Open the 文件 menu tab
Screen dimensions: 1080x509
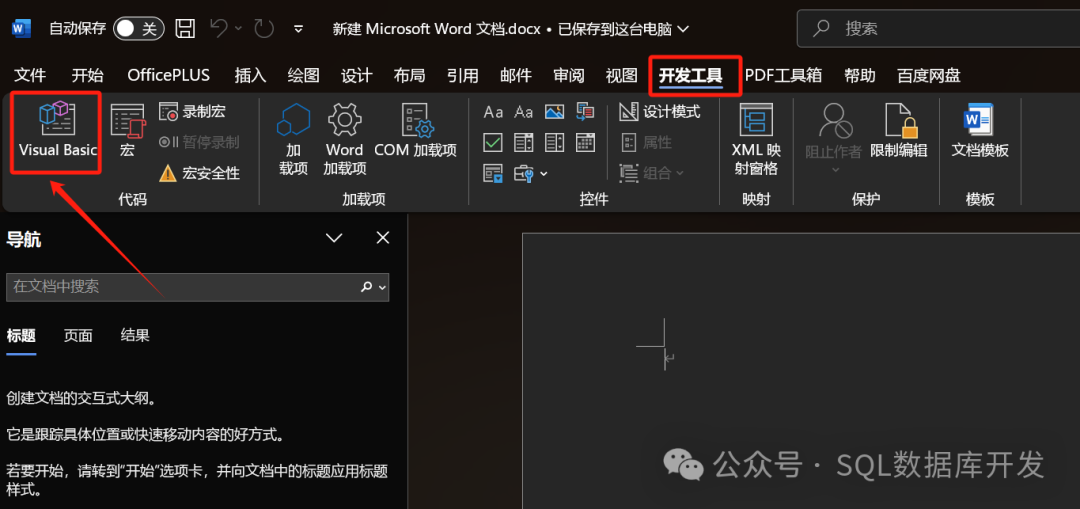(x=30, y=75)
